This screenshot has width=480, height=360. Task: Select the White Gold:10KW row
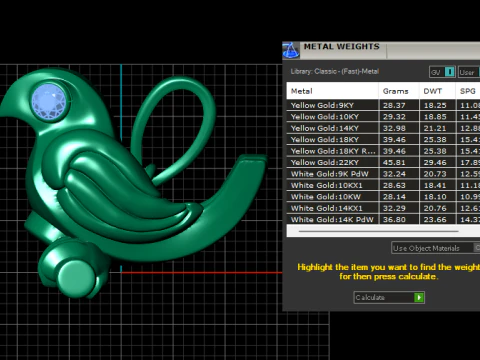pyautogui.click(x=383, y=197)
